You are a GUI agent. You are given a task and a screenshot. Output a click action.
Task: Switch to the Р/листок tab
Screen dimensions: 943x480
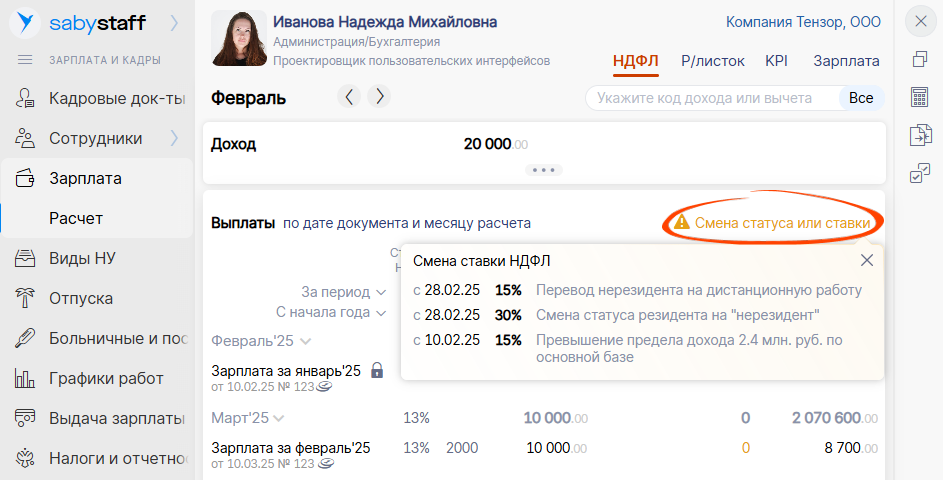point(712,61)
